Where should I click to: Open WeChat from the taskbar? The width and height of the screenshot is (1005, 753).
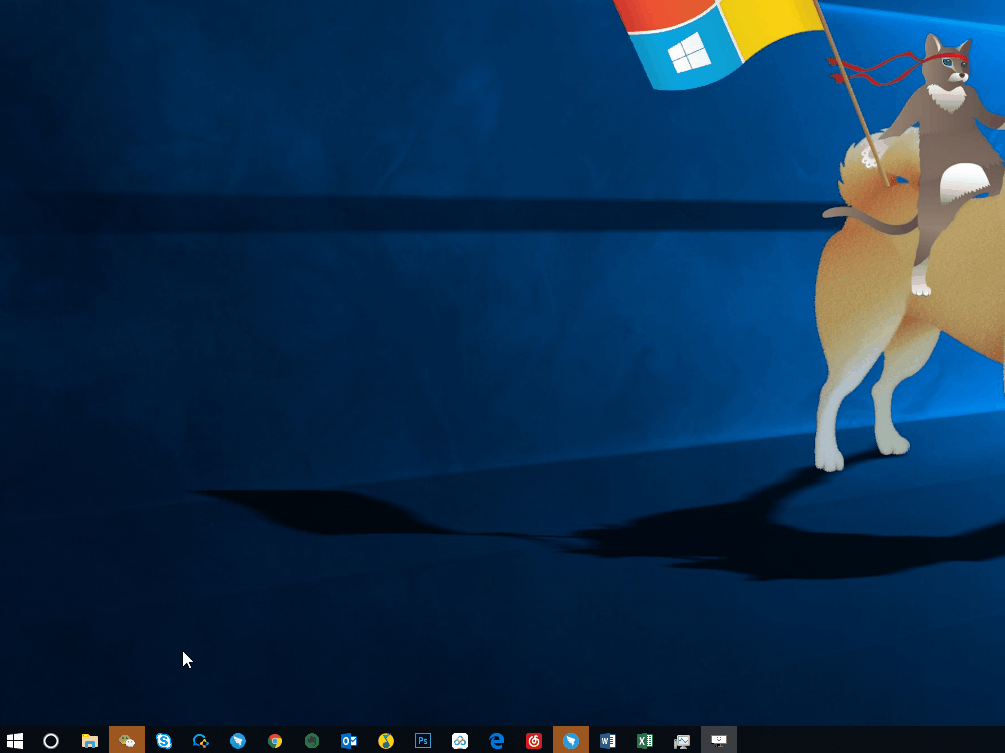pyautogui.click(x=127, y=741)
